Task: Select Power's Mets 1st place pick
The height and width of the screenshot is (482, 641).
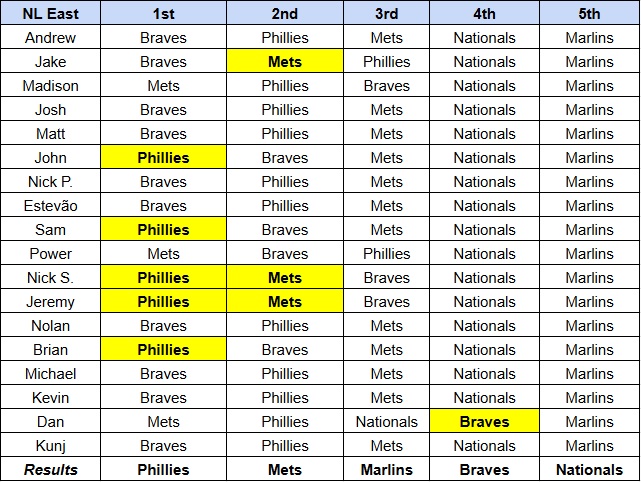Action: tap(163, 254)
